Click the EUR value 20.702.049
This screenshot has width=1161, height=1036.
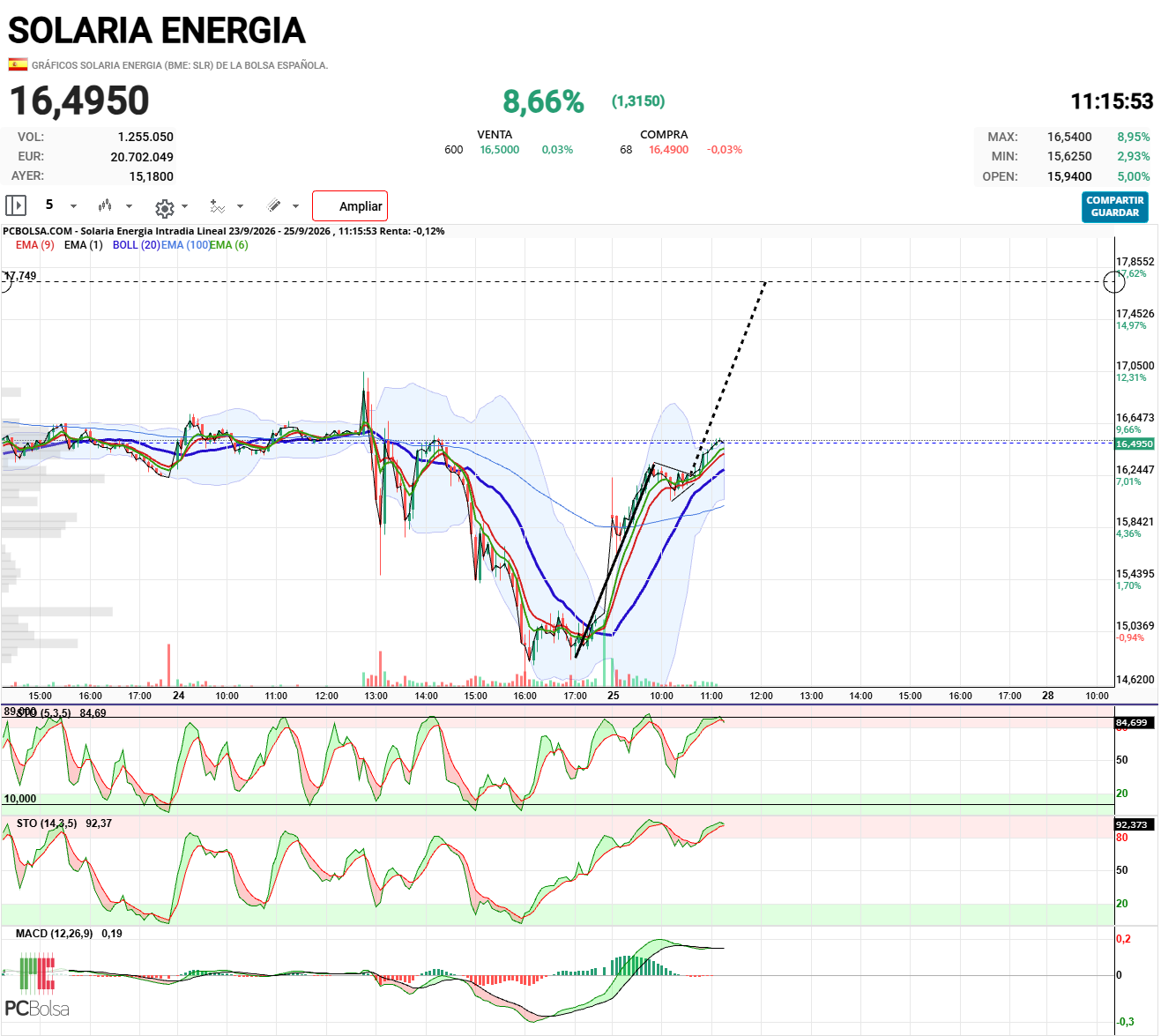(142, 157)
